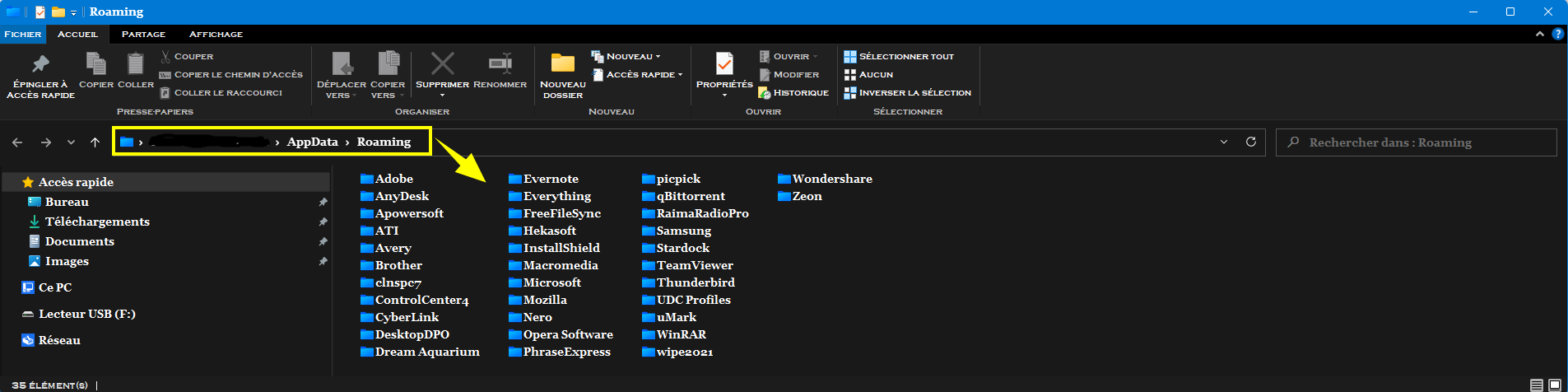Expand the Nouveau item dropdown

pos(626,56)
